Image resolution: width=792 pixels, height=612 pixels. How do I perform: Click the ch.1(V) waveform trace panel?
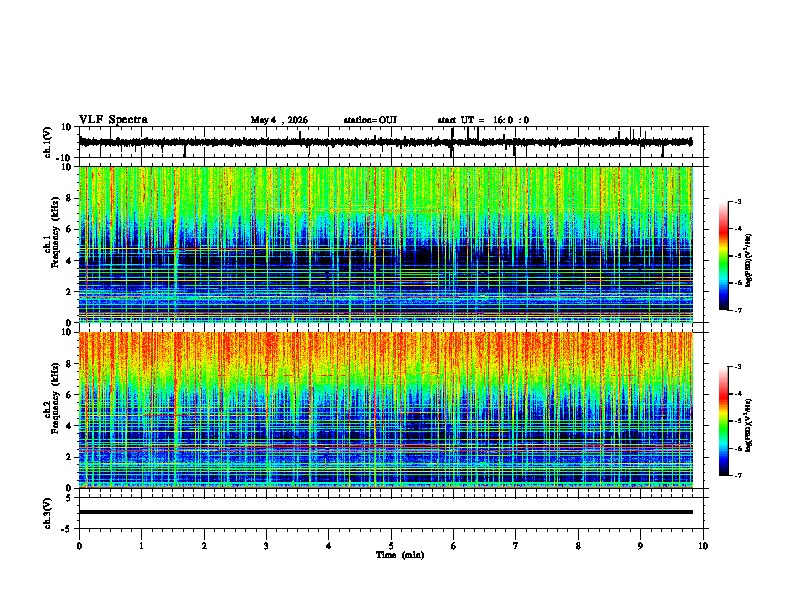pyautogui.click(x=385, y=142)
